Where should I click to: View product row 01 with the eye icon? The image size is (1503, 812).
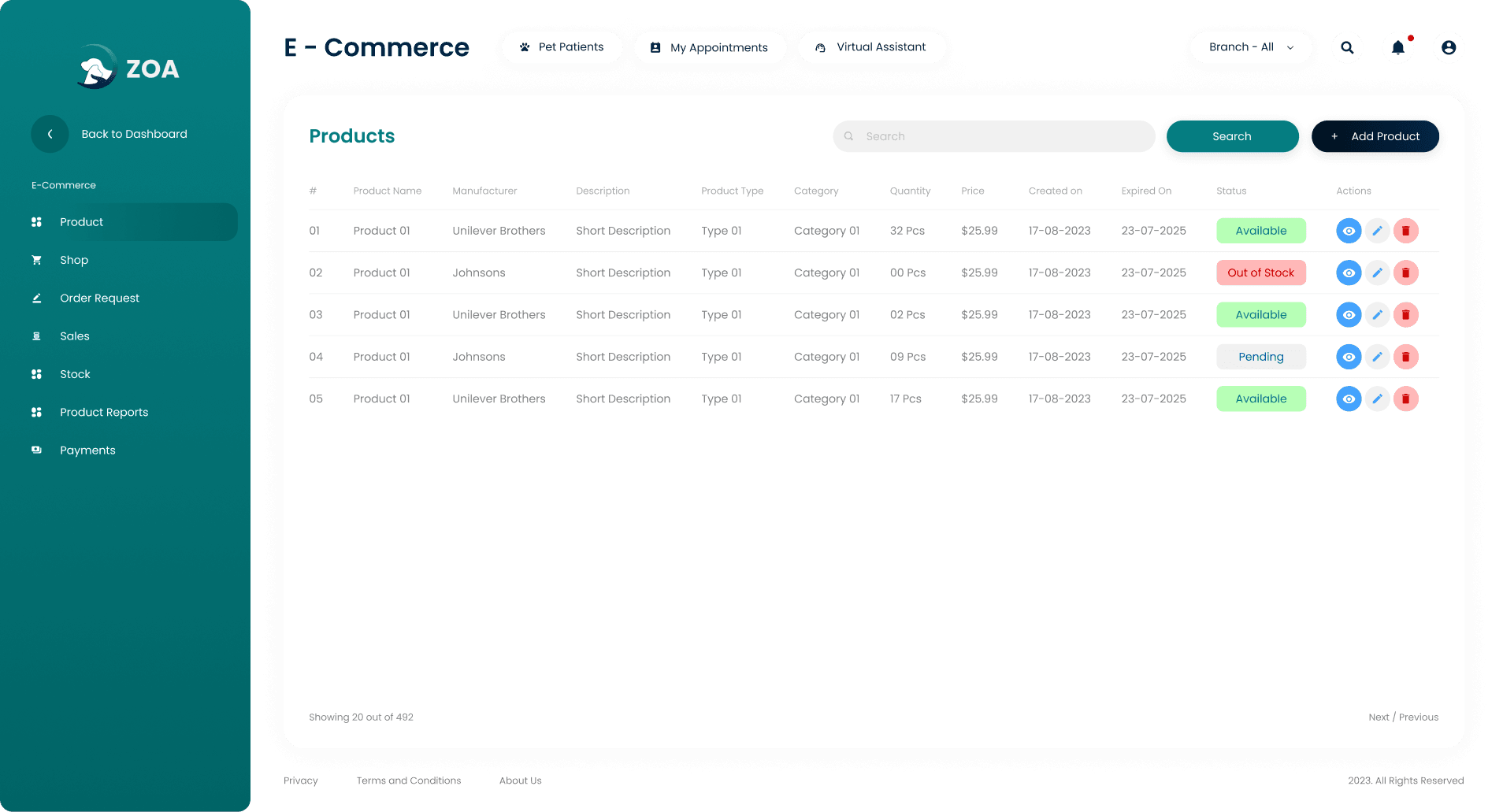pos(1349,231)
